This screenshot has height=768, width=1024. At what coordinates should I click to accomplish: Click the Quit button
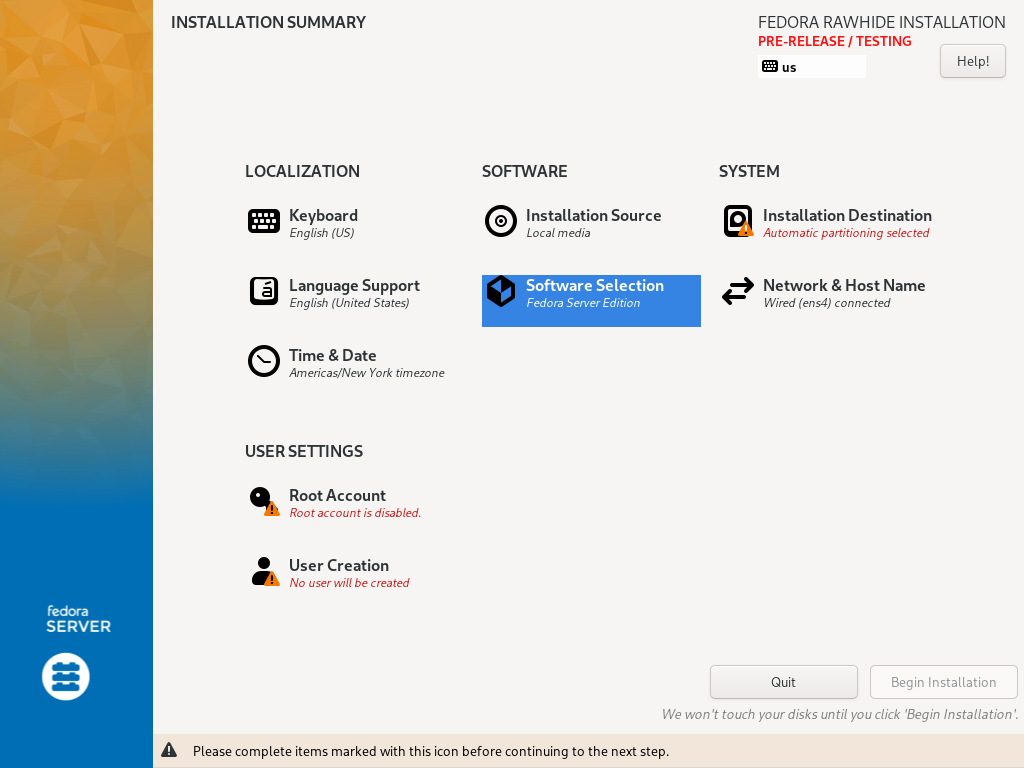[783, 682]
